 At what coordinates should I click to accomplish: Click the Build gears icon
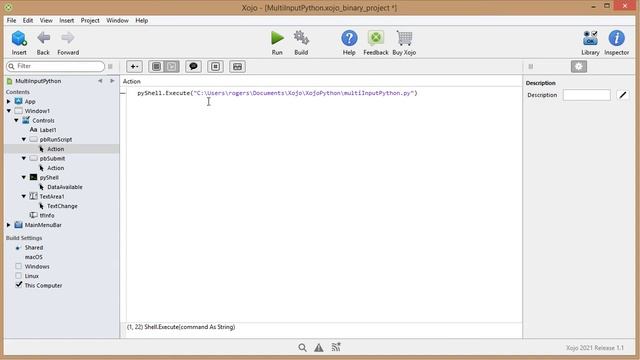301,38
